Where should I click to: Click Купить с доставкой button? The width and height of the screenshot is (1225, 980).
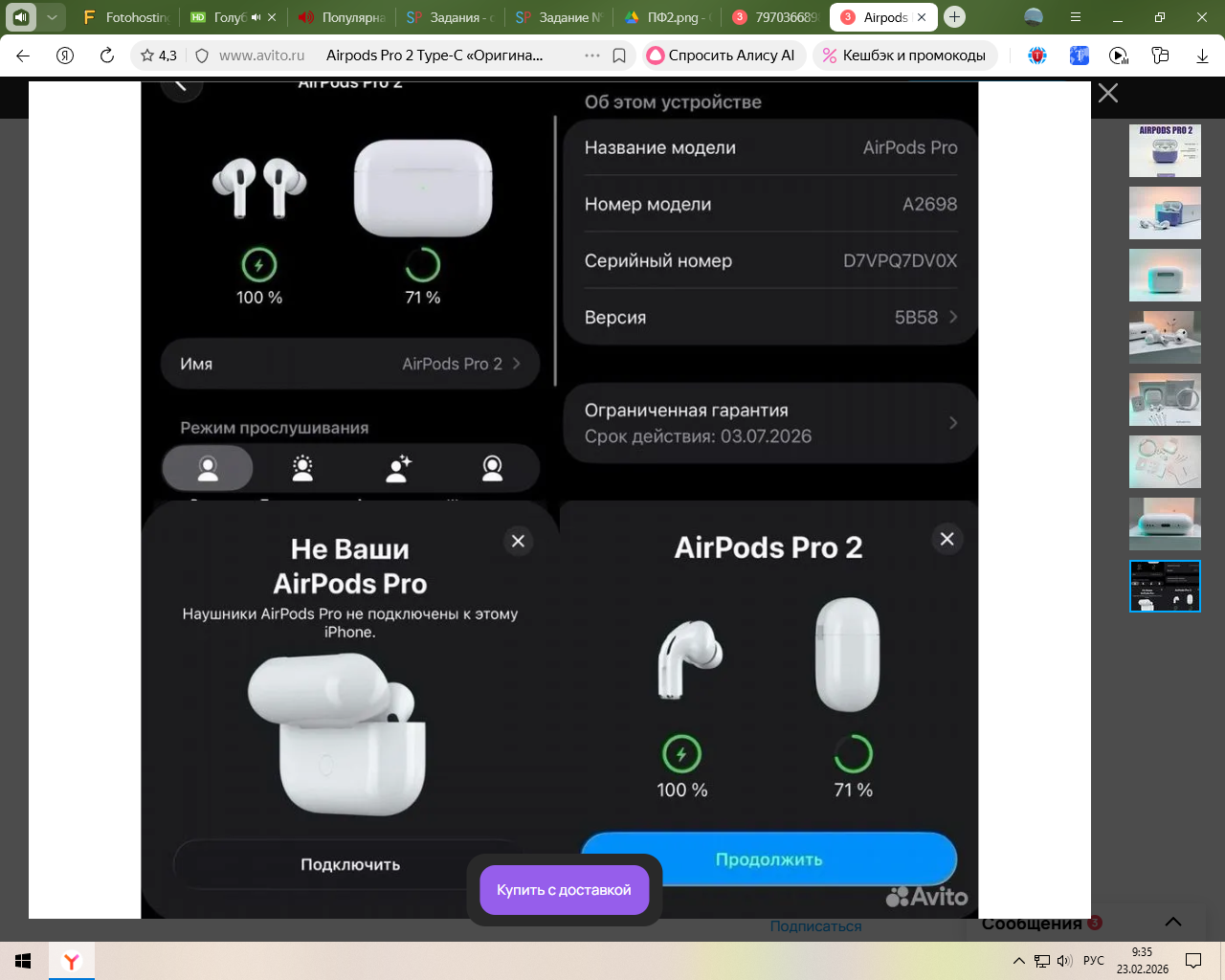[564, 890]
